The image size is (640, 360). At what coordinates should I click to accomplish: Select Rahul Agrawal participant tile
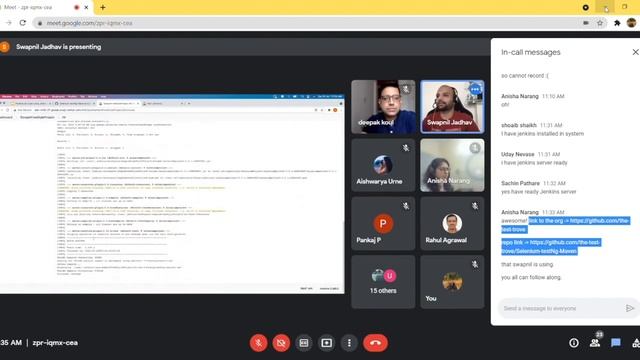pos(452,224)
